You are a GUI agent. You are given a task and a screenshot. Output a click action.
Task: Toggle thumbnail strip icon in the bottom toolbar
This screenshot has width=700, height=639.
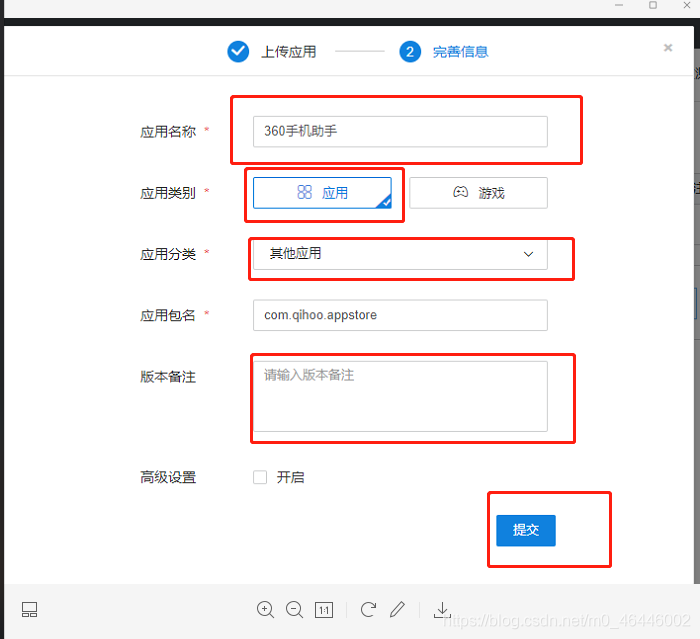click(x=29, y=610)
